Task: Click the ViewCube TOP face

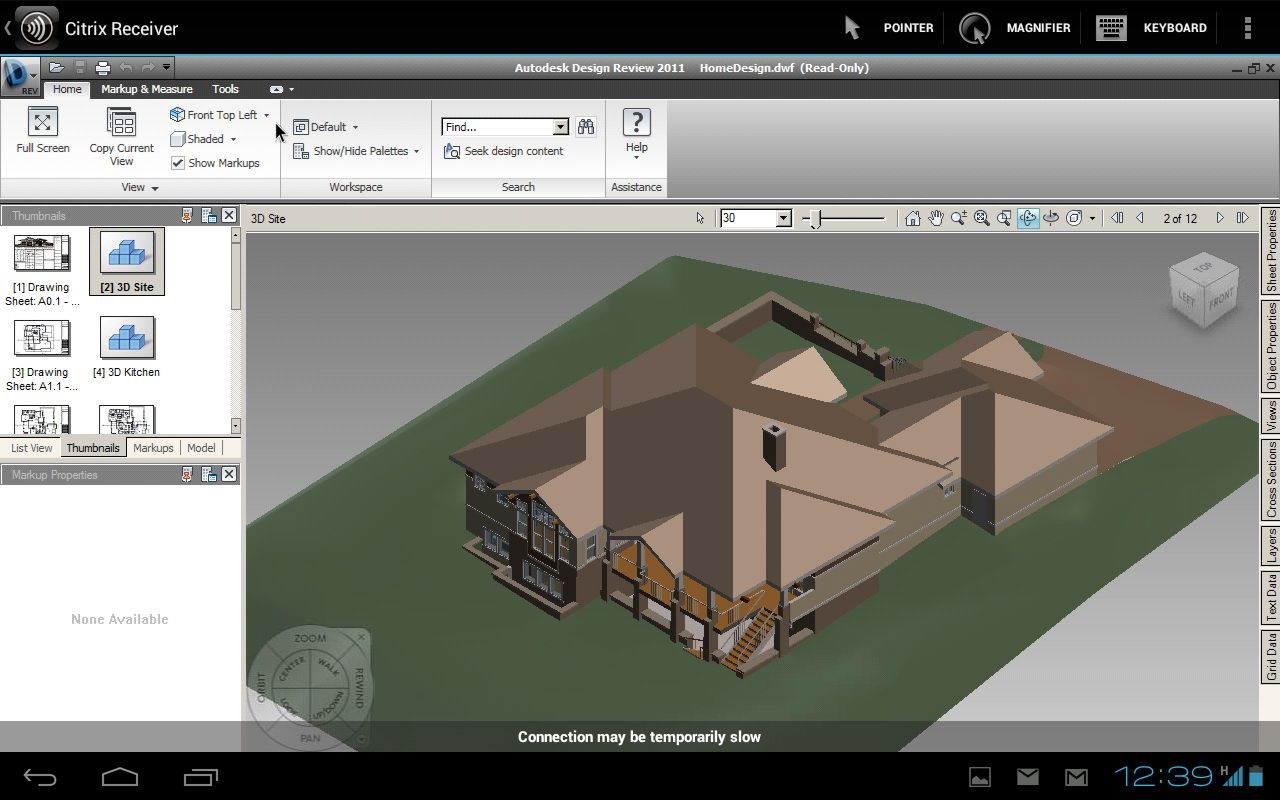Action: (1203, 267)
